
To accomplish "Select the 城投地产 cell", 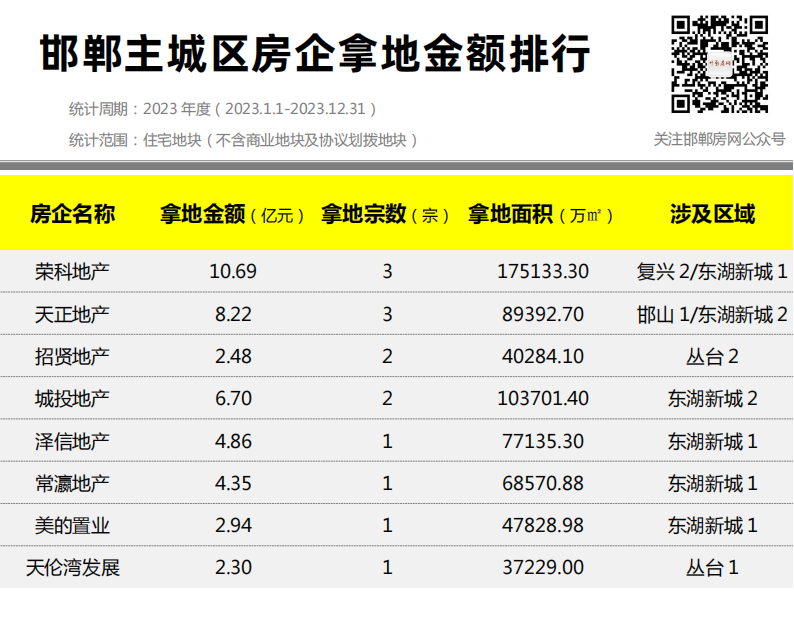I will point(72,399).
